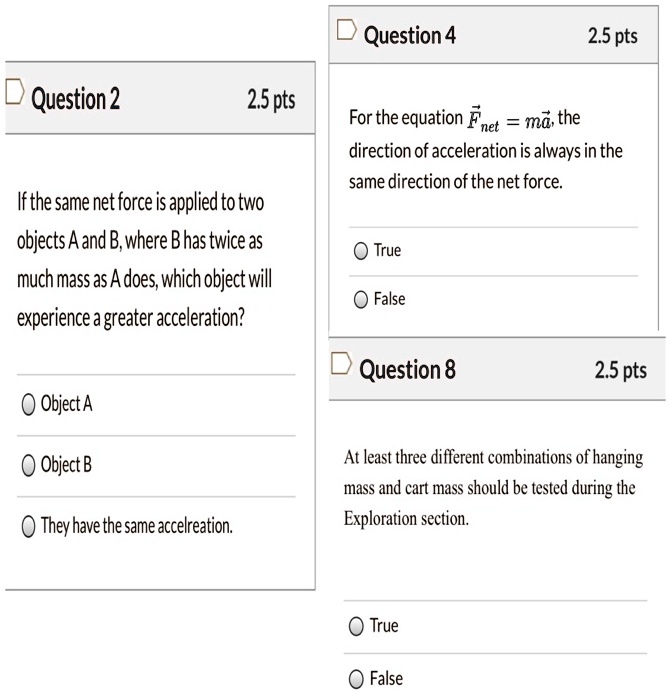Click the 'direction of acceleration is always' sentence
670x694 pixels.
pos(485,152)
